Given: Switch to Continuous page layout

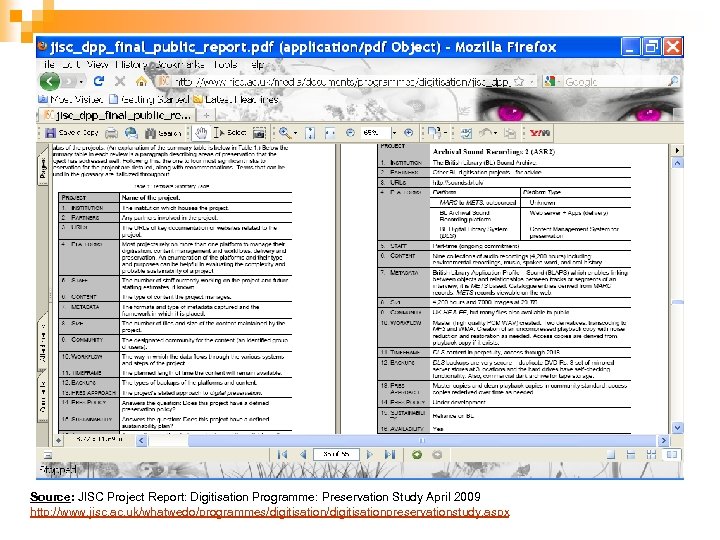Looking at the screenshot, I should 631,455.
